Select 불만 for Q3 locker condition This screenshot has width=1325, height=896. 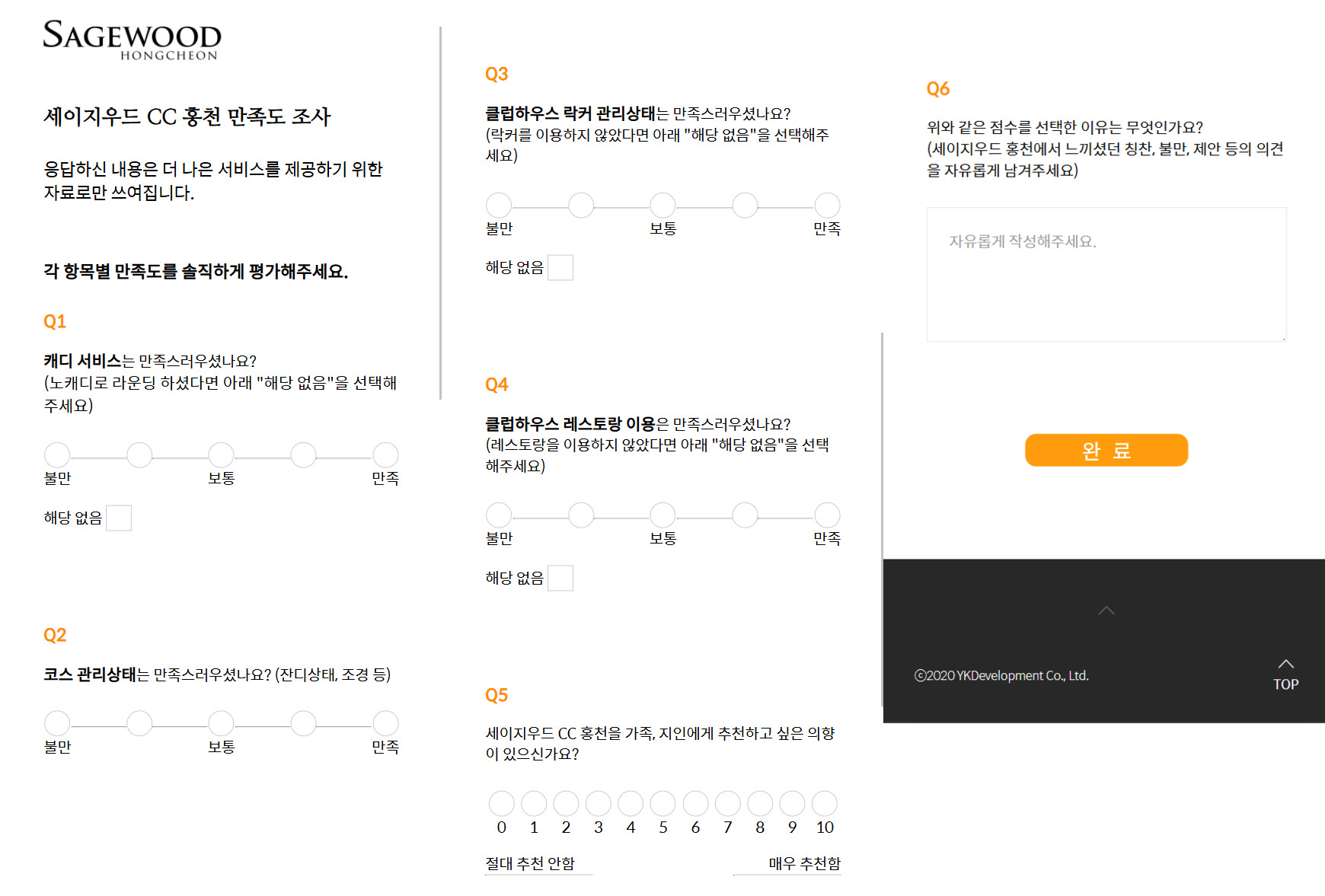pyautogui.click(x=499, y=204)
